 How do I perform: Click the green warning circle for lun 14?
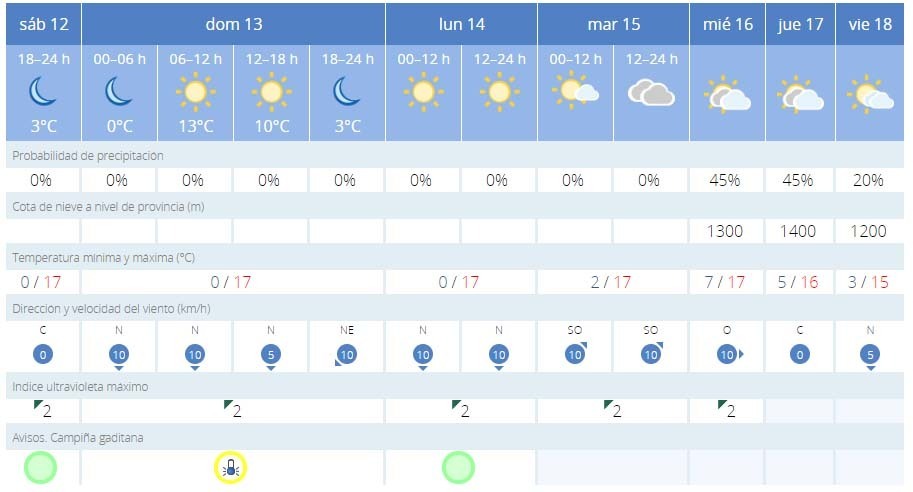click(458, 467)
